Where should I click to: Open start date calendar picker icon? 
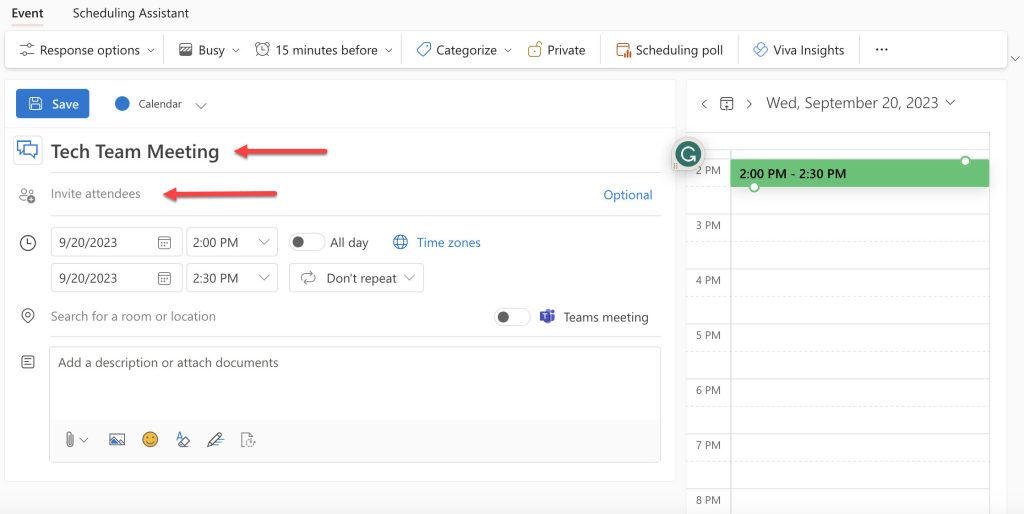pos(165,242)
